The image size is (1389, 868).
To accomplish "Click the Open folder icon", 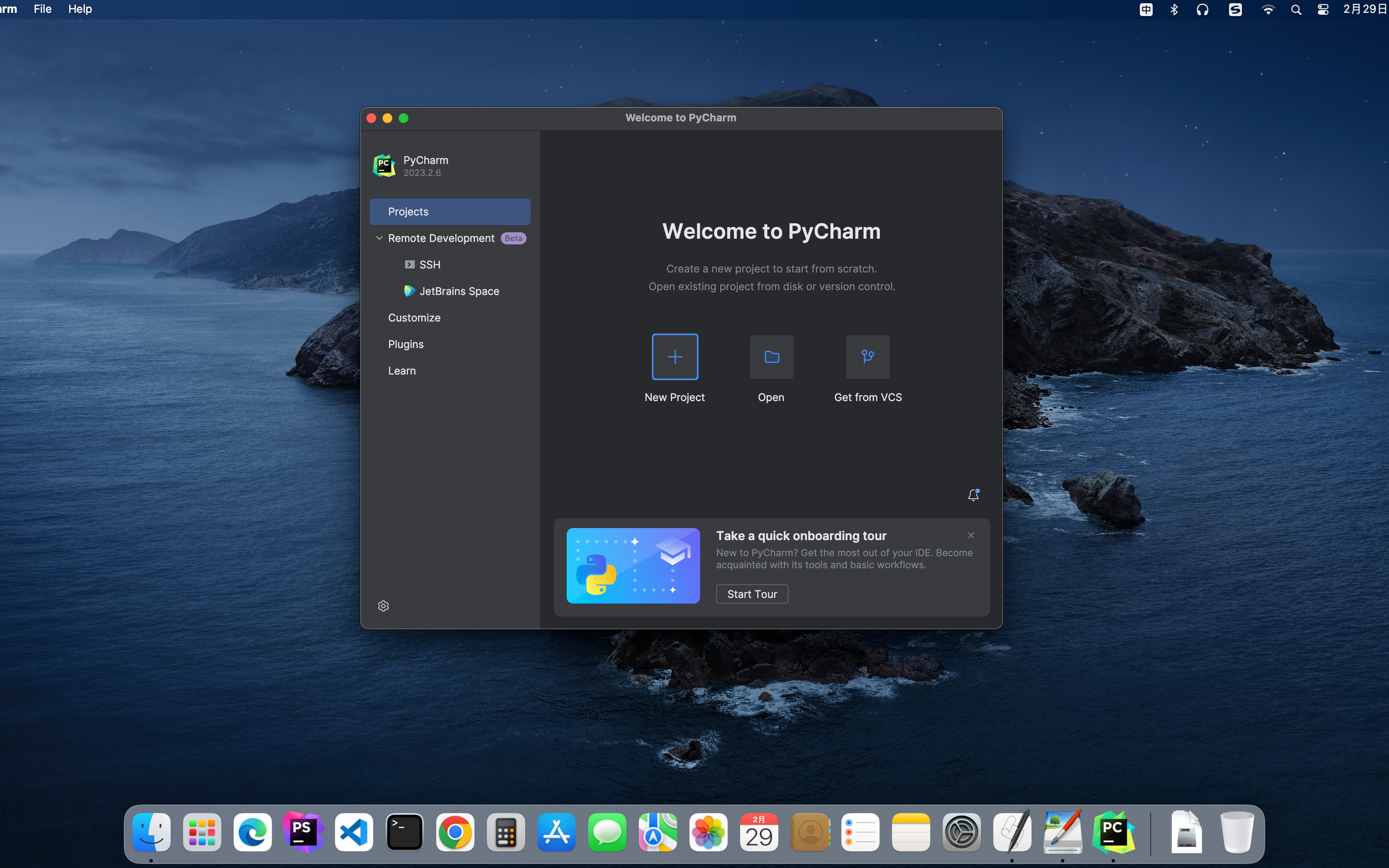I will [771, 356].
